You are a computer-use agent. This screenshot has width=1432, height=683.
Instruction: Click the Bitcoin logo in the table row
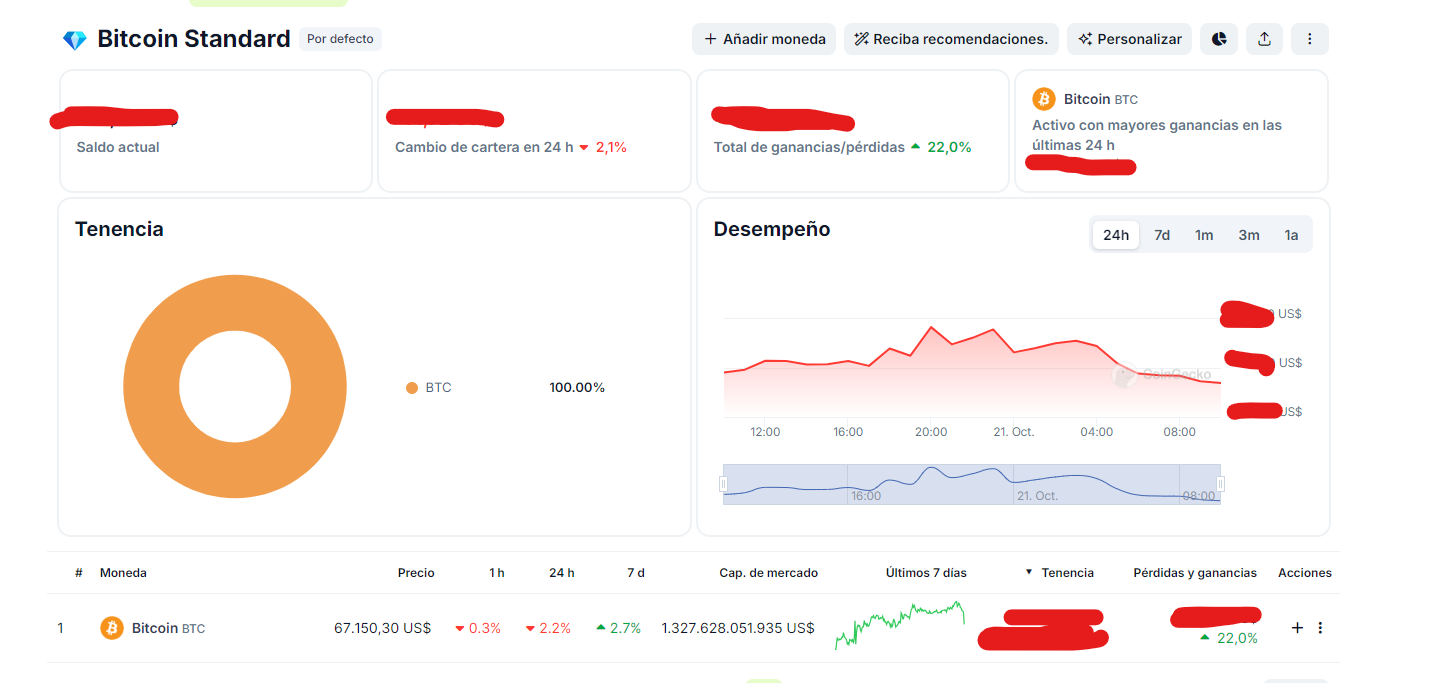pyautogui.click(x=112, y=628)
